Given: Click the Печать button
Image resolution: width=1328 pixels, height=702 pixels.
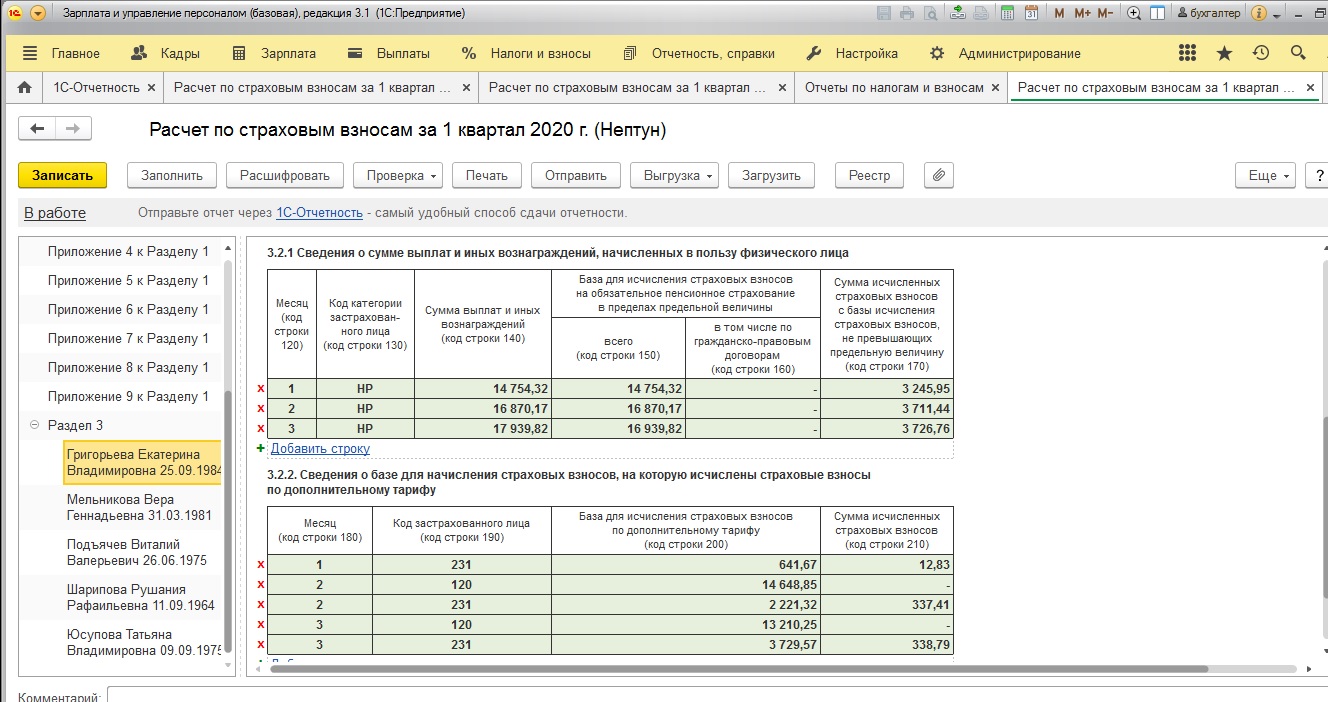Looking at the screenshot, I should pyautogui.click(x=487, y=175).
